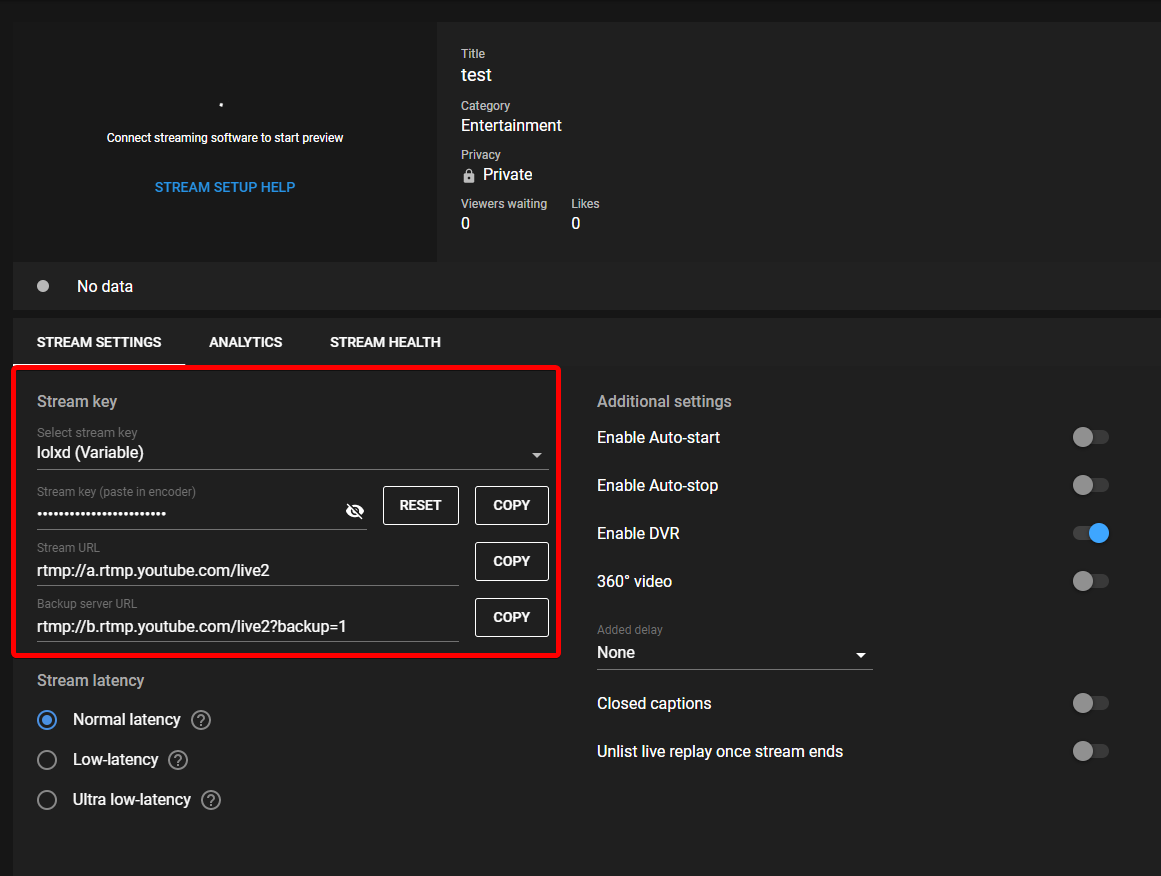This screenshot has height=876, width=1161.
Task: Disable the DVR feature
Action: pyautogui.click(x=1090, y=533)
